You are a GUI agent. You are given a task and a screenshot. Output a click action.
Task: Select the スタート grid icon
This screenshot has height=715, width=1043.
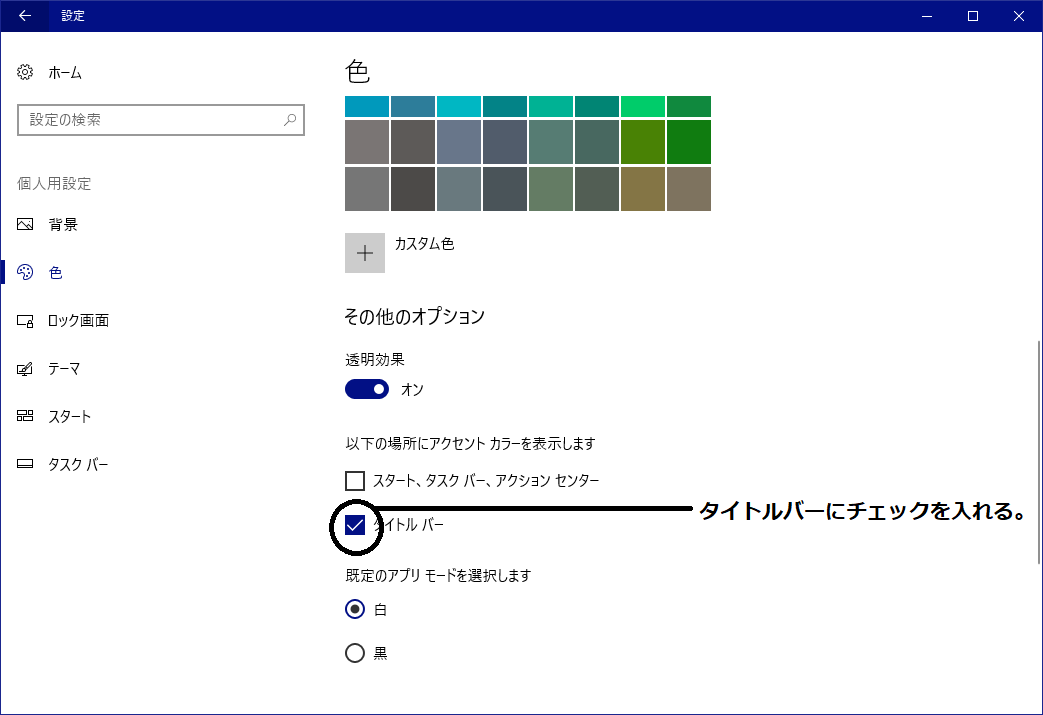pos(26,417)
